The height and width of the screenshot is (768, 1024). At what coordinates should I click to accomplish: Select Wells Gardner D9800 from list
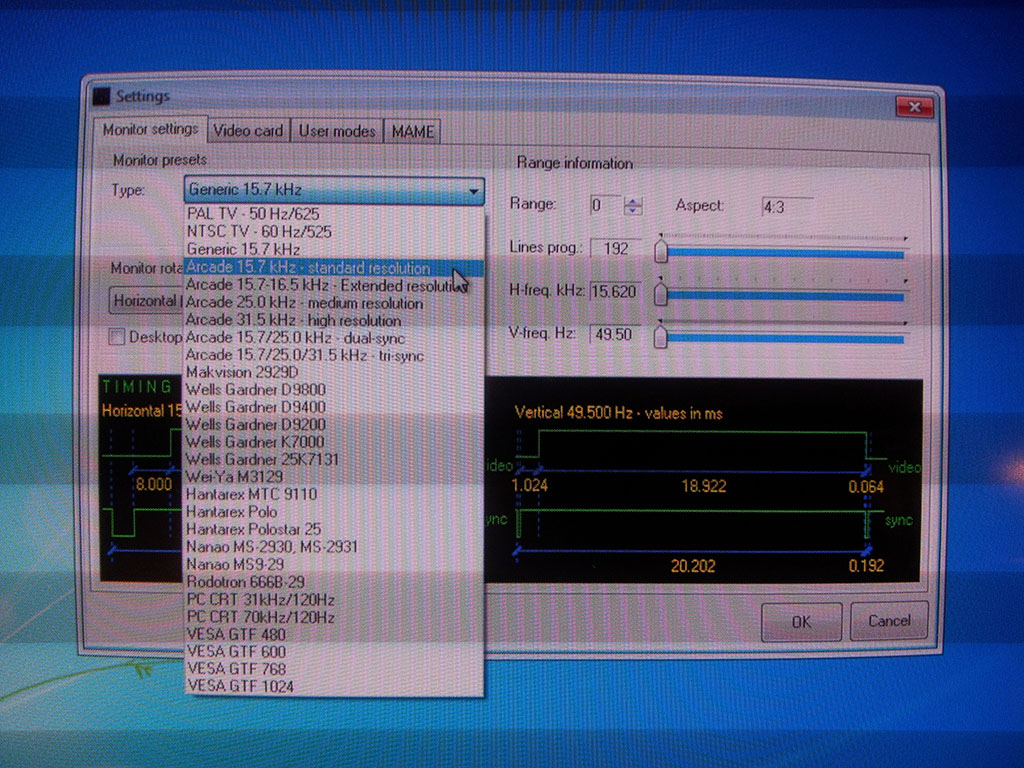[x=255, y=389]
